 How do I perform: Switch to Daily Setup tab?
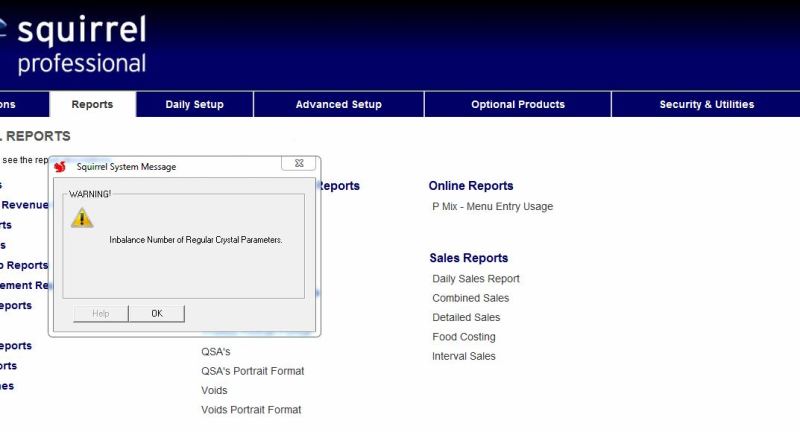[194, 105]
